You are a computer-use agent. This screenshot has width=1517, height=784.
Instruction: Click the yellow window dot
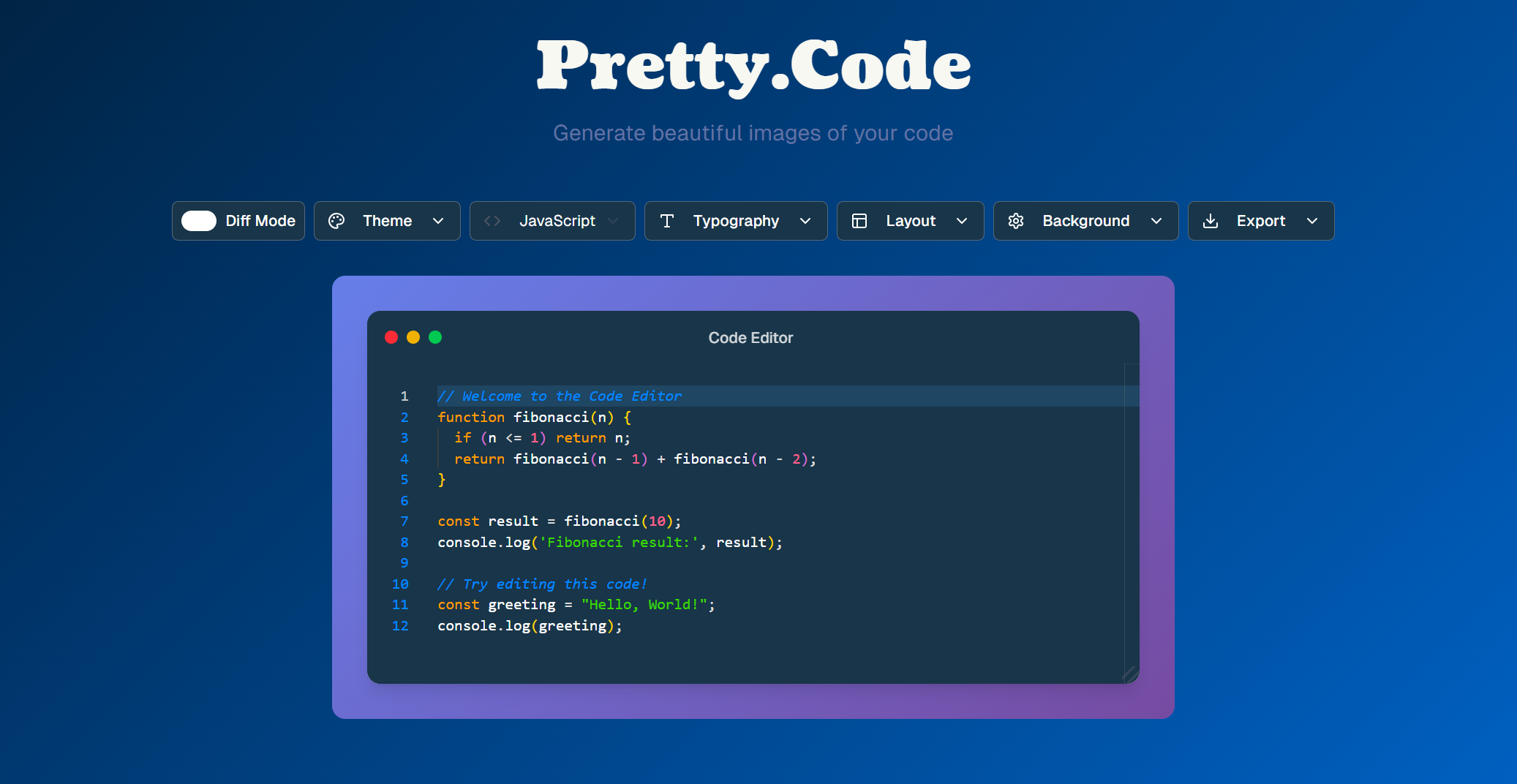[413, 337]
